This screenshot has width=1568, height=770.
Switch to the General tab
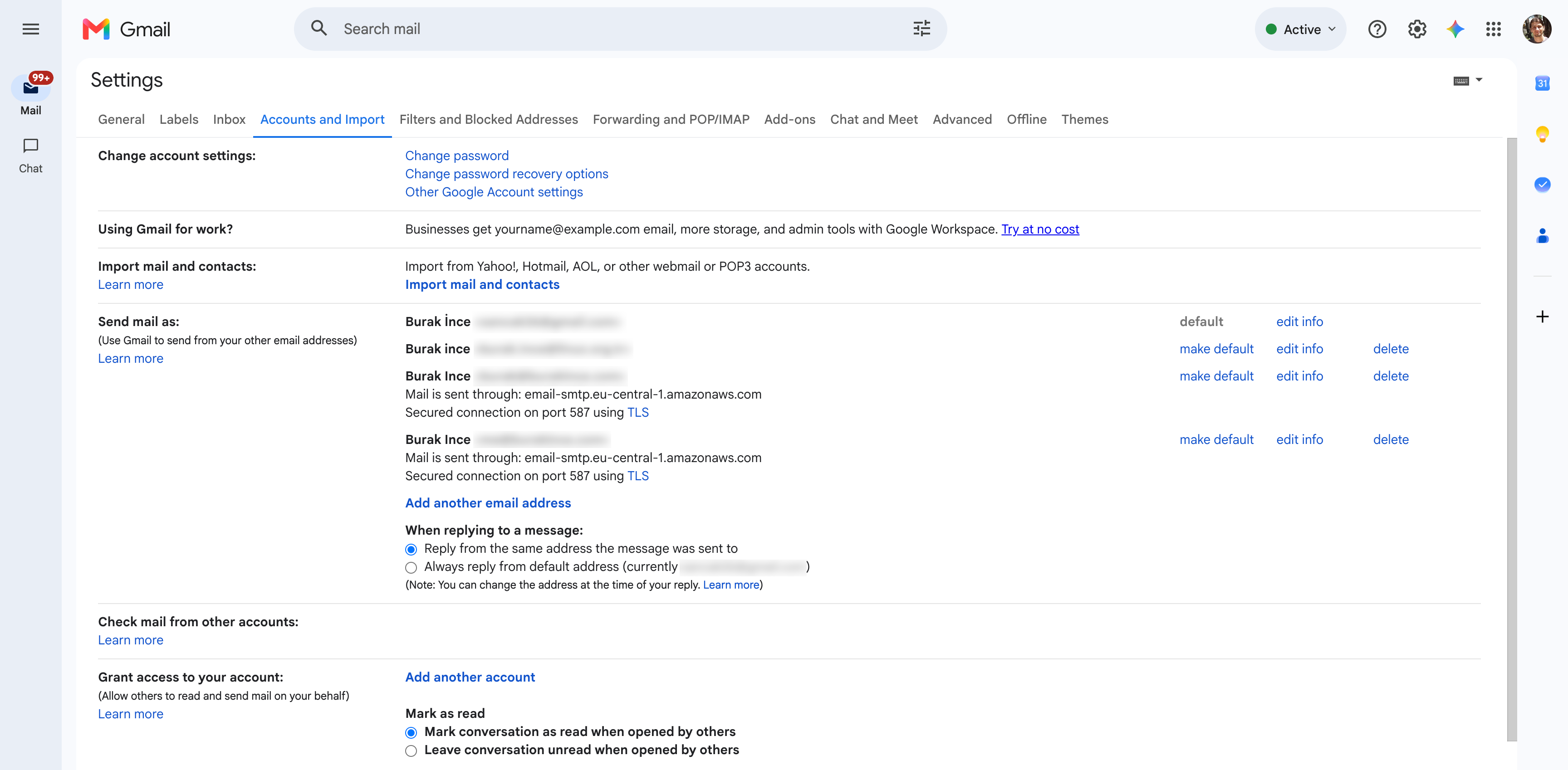pos(121,119)
